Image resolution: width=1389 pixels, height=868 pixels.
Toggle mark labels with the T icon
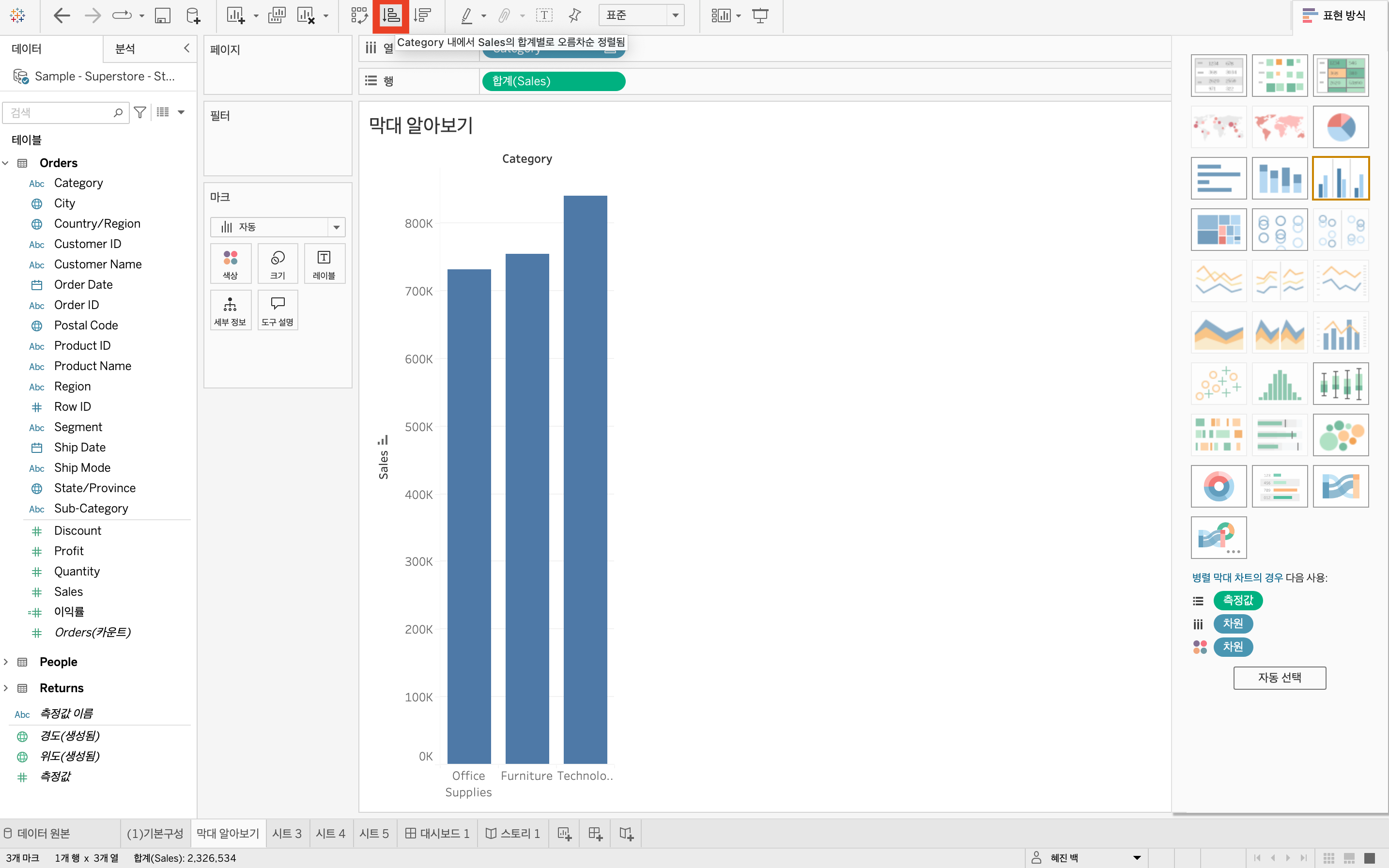[544, 15]
